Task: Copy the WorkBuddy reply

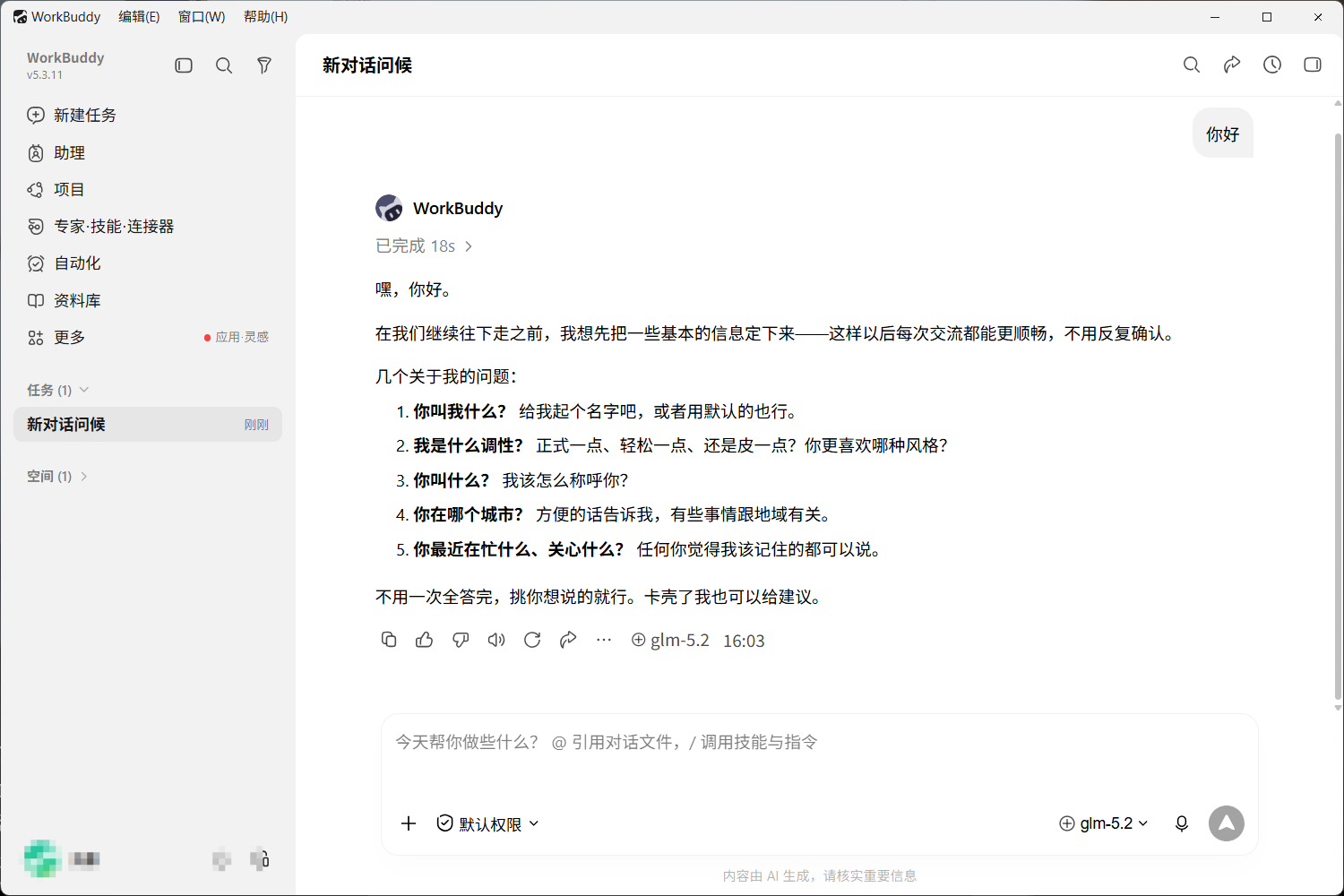Action: click(389, 640)
